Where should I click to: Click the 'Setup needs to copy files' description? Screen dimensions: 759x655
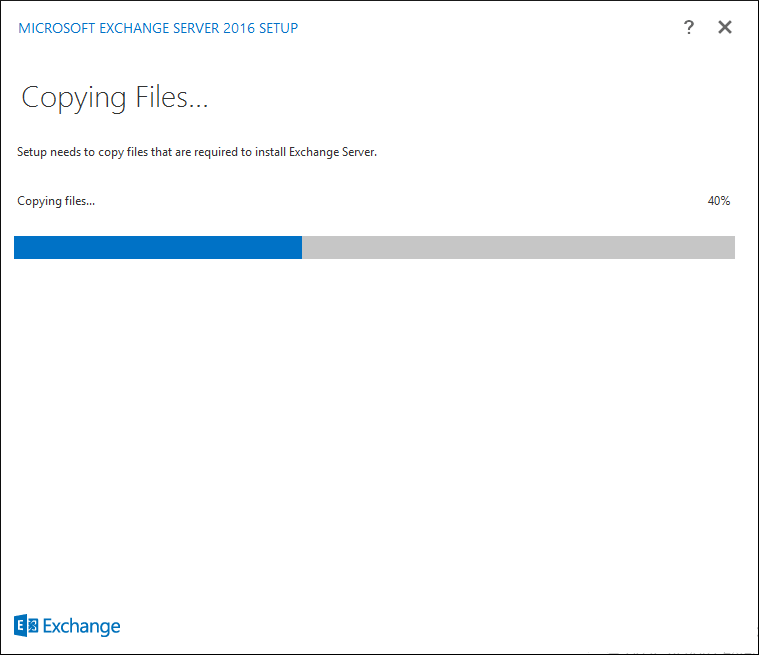tap(197, 152)
